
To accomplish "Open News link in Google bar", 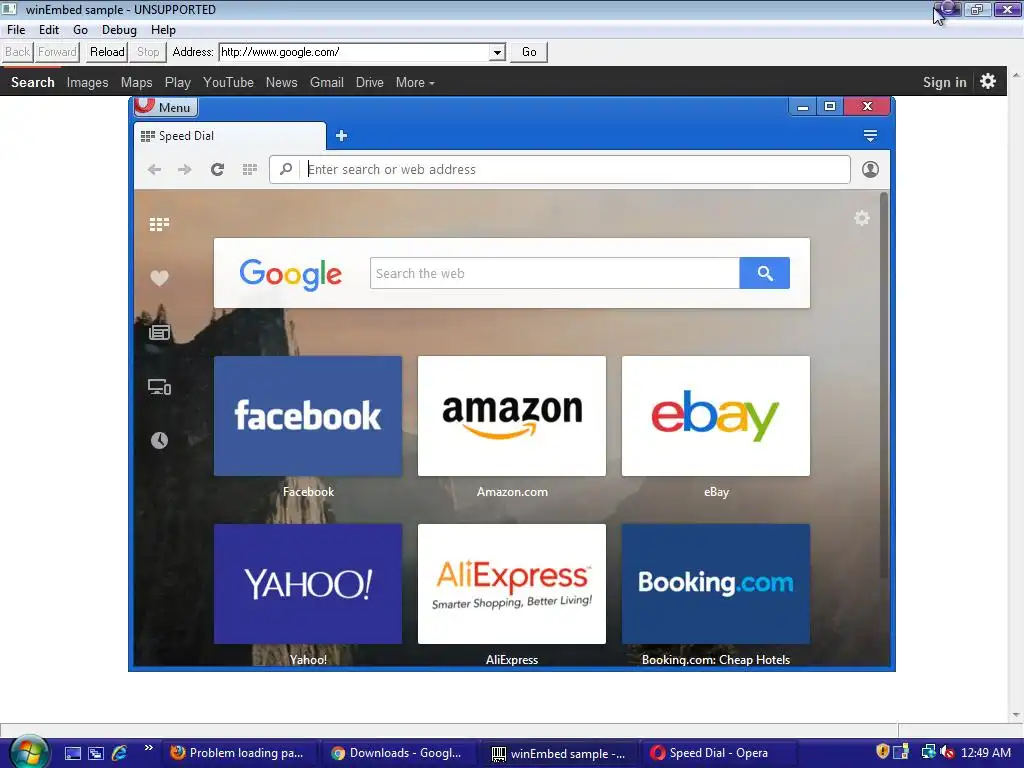I will 281,82.
